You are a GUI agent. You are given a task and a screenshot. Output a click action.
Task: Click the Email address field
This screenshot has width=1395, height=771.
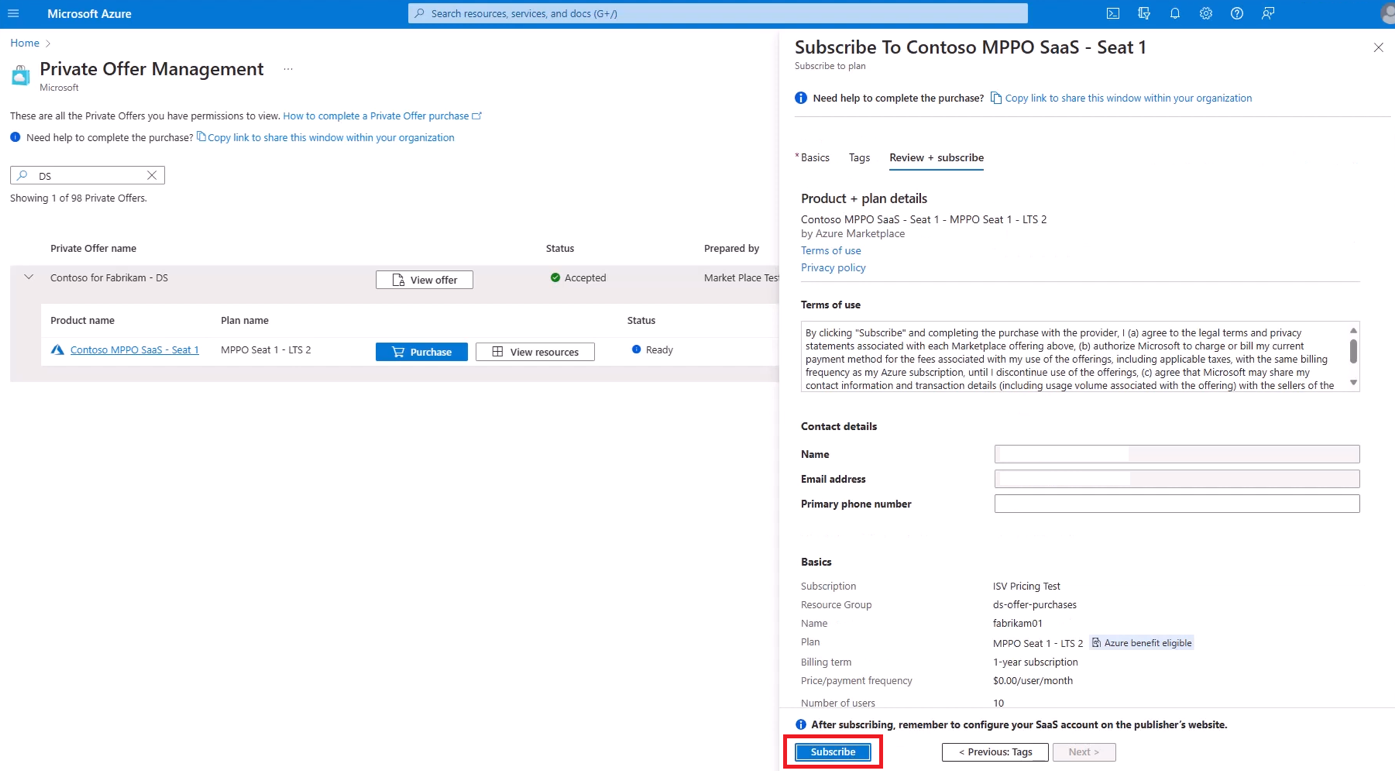pos(1177,479)
